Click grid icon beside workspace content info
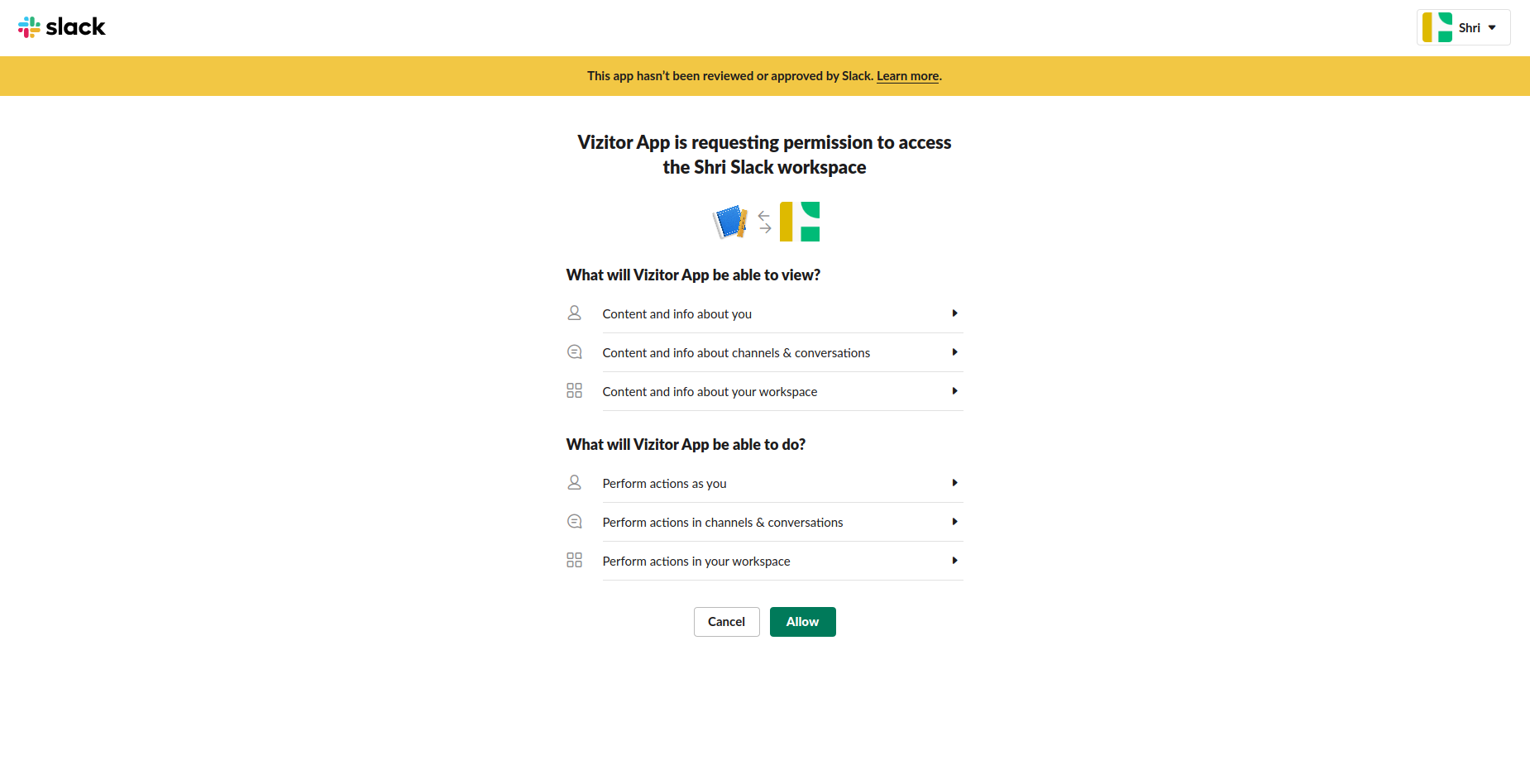Image resolution: width=1530 pixels, height=784 pixels. click(574, 390)
